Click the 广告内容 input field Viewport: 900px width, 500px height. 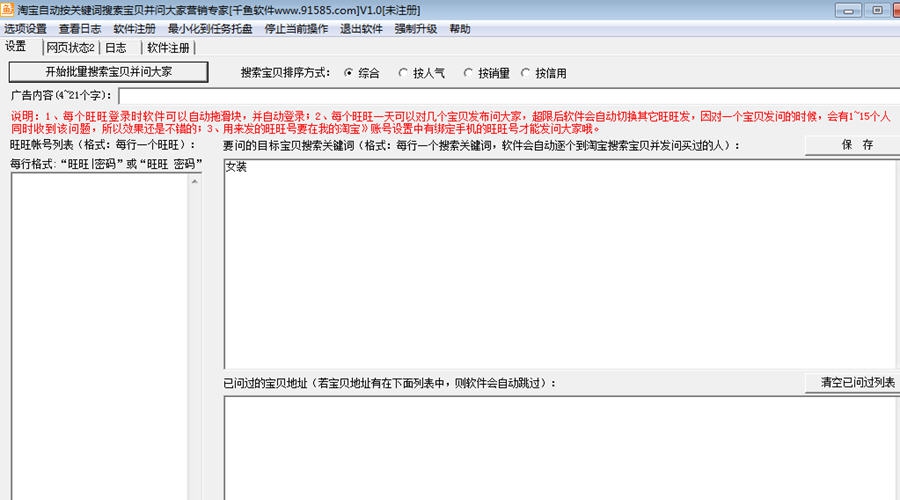click(509, 95)
